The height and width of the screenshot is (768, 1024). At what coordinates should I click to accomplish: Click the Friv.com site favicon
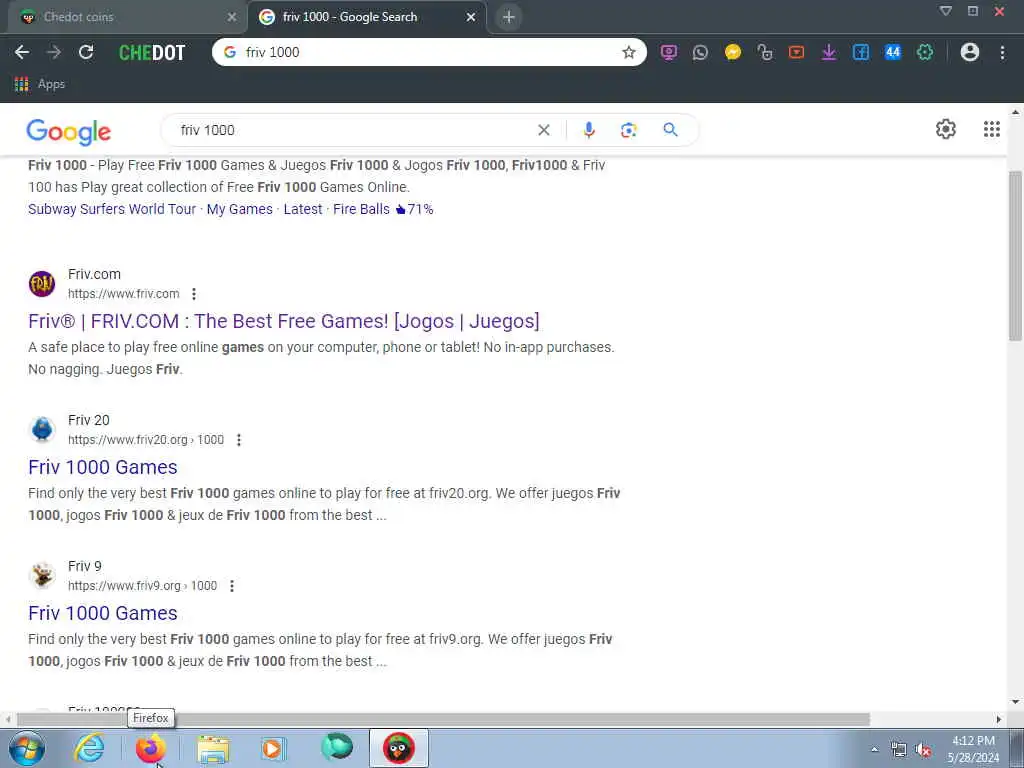click(42, 284)
